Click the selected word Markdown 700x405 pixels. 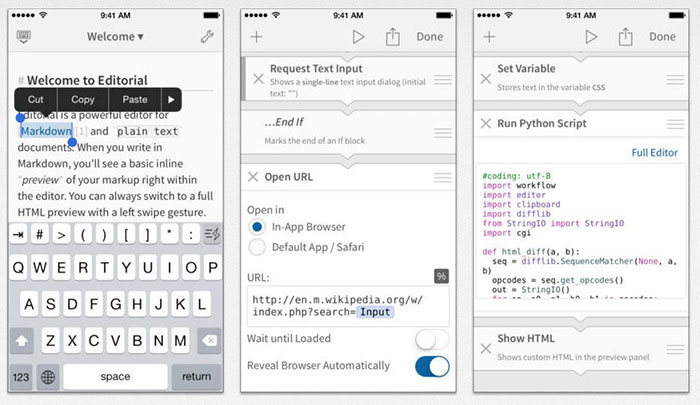[46, 131]
